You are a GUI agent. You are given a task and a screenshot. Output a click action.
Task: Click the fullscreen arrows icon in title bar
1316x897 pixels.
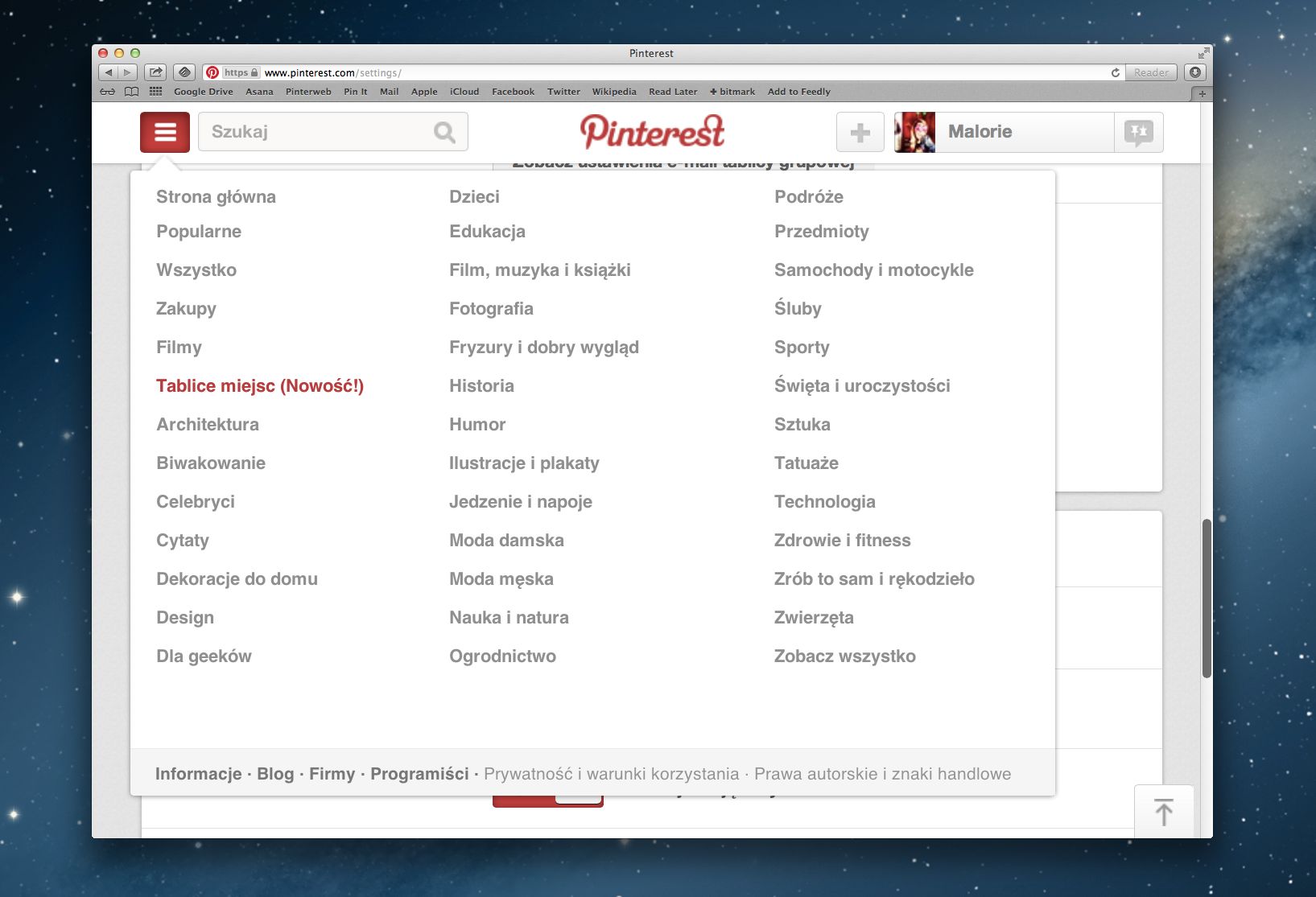point(1203,53)
